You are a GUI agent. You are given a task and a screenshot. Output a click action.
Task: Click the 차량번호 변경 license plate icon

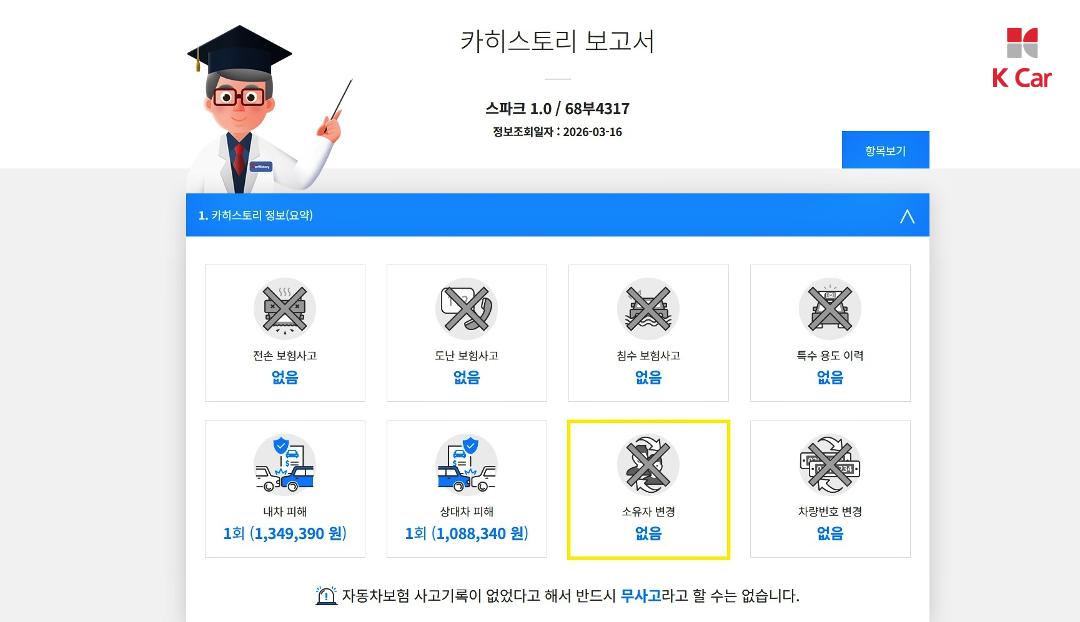830,464
